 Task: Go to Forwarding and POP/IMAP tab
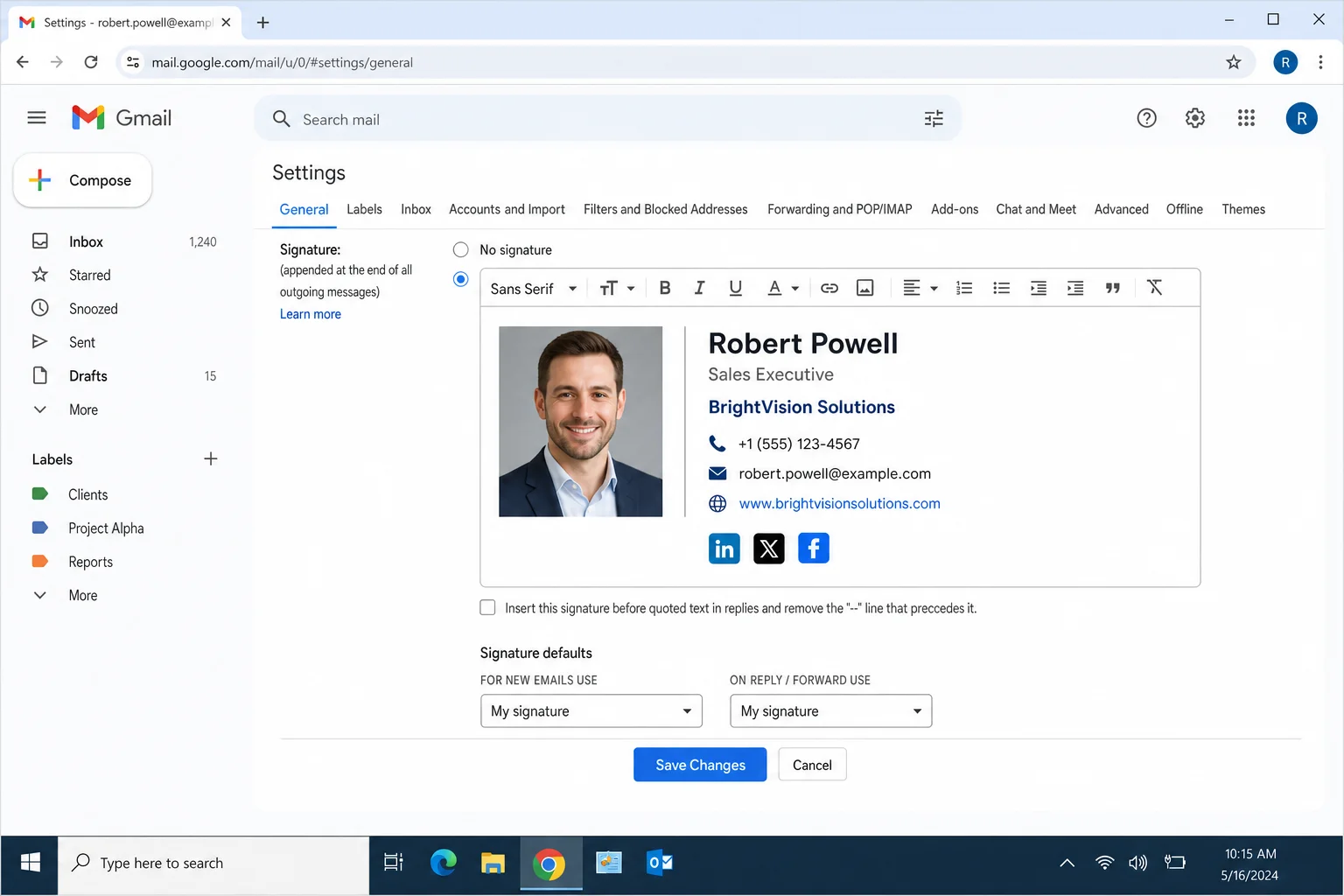click(840, 209)
